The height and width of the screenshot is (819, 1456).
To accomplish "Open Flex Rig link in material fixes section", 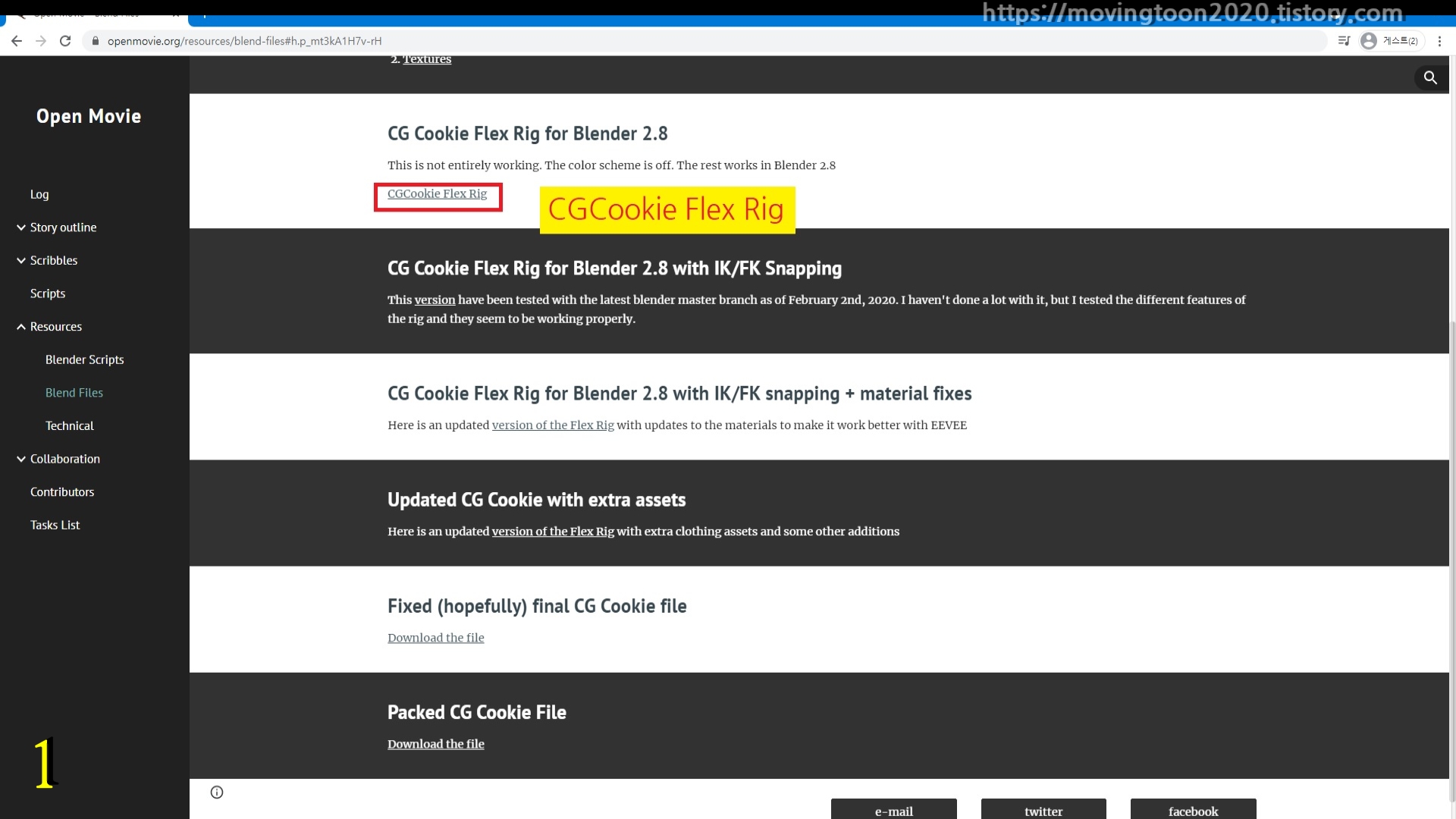I will [x=553, y=425].
